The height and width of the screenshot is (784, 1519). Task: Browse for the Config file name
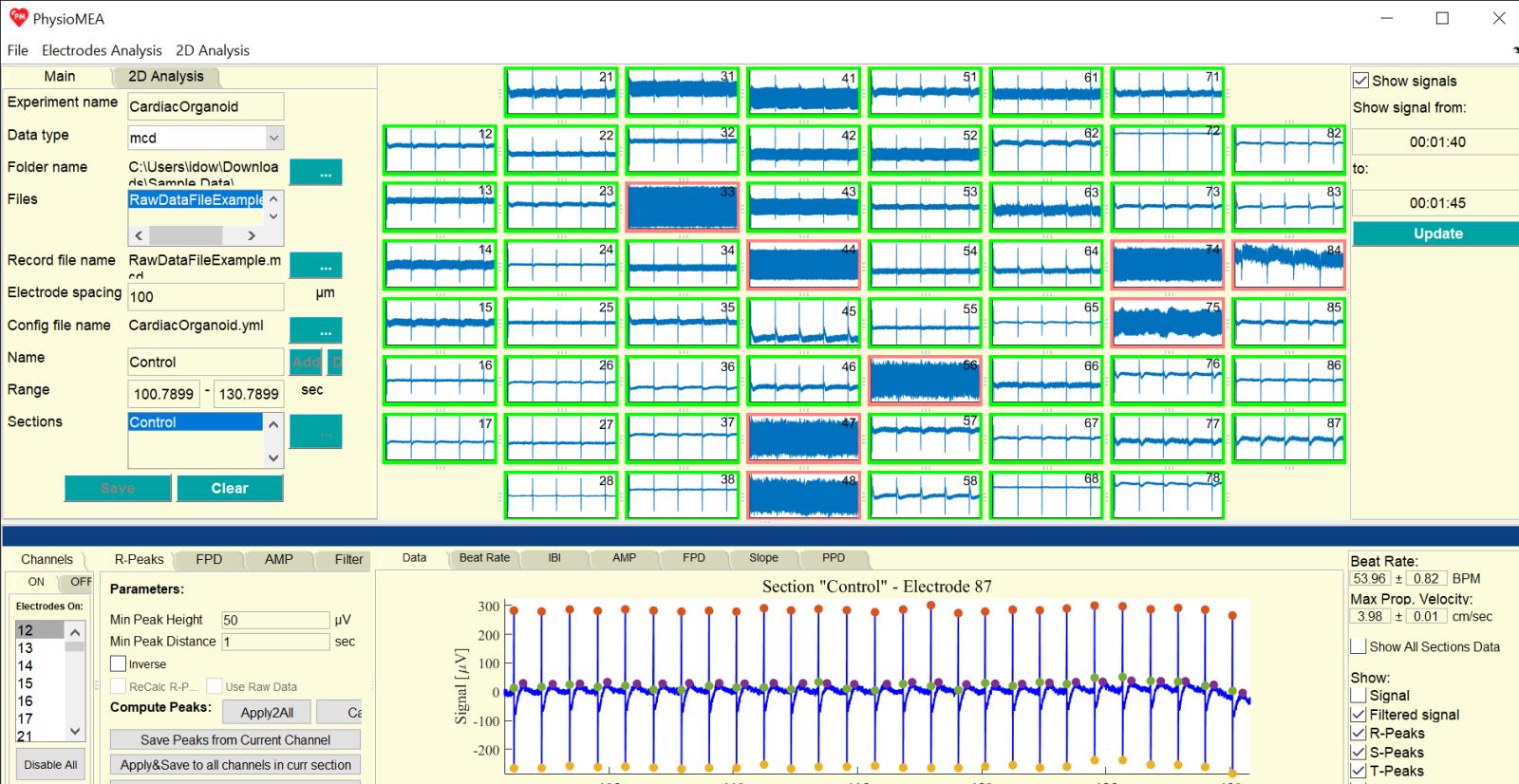click(315, 330)
